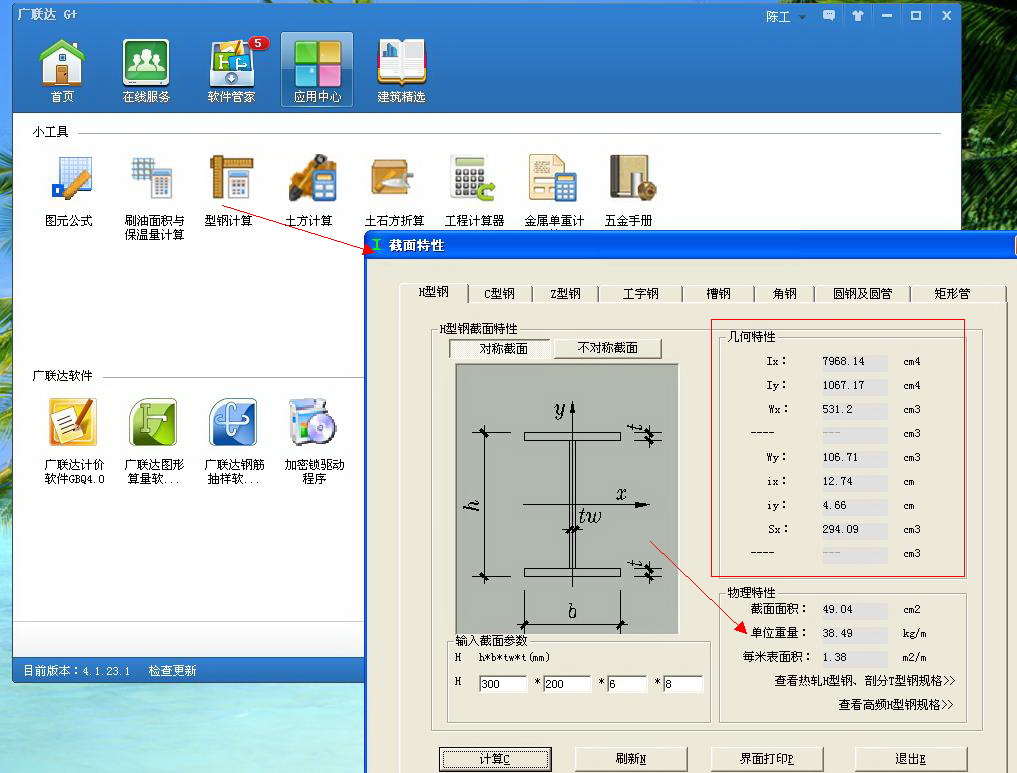This screenshot has width=1017, height=773.
Task: Click the b input field showing 200
Action: pos(567,684)
